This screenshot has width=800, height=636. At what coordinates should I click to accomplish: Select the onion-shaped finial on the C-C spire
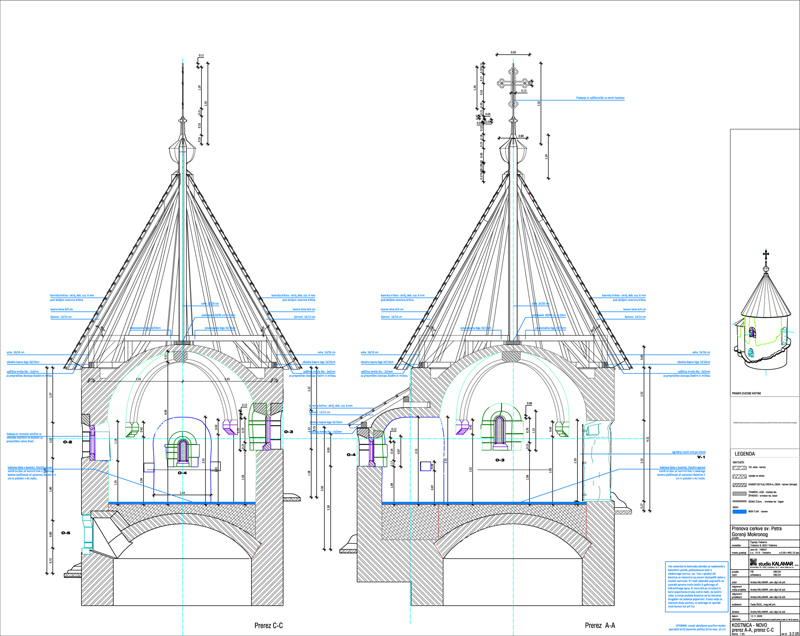tap(184, 150)
